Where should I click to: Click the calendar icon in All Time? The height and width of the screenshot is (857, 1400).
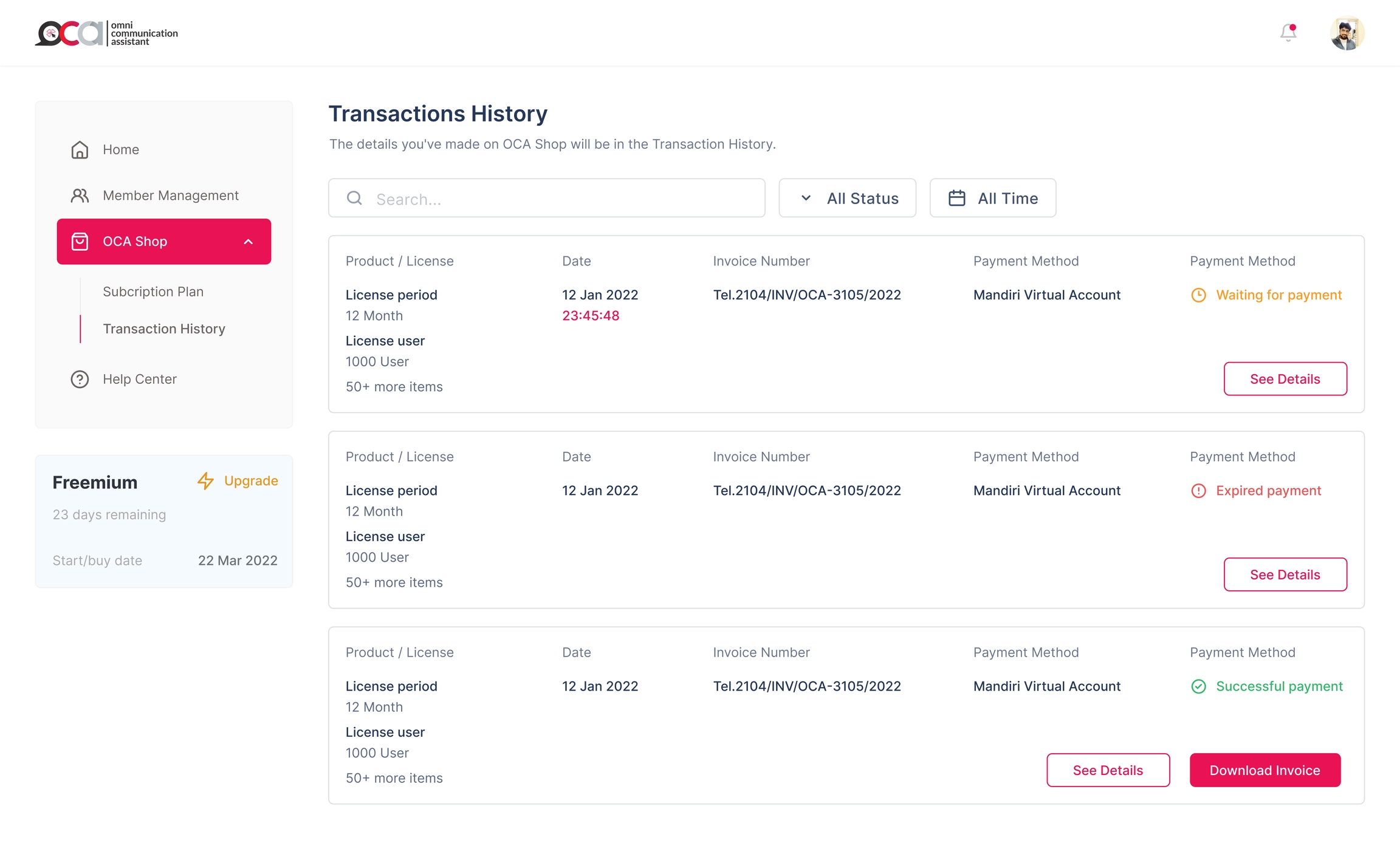956,199
